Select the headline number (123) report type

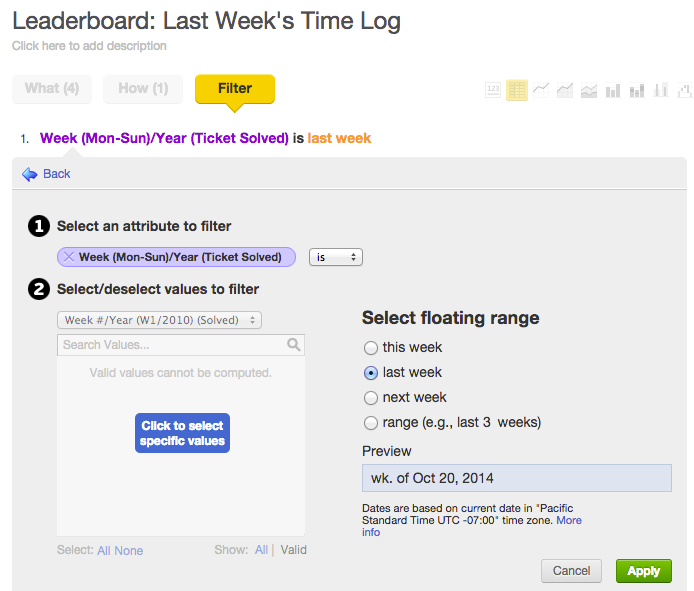493,90
